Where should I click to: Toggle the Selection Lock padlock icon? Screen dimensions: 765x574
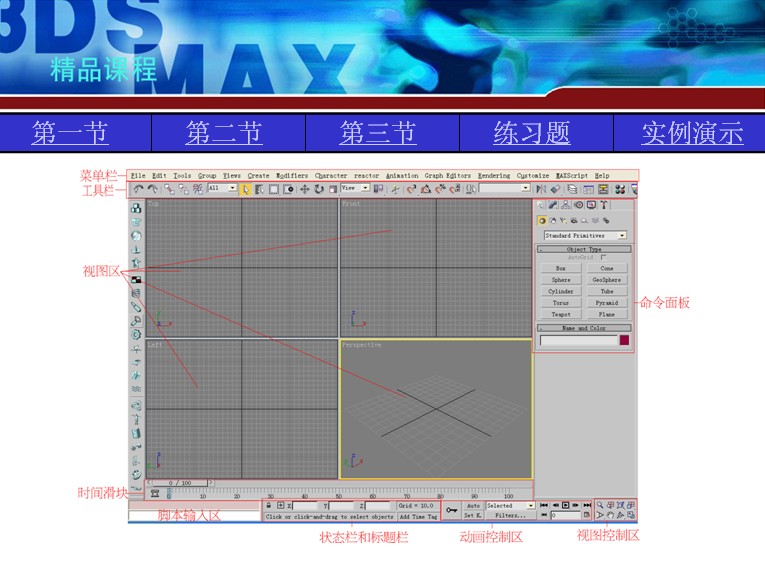coord(269,506)
